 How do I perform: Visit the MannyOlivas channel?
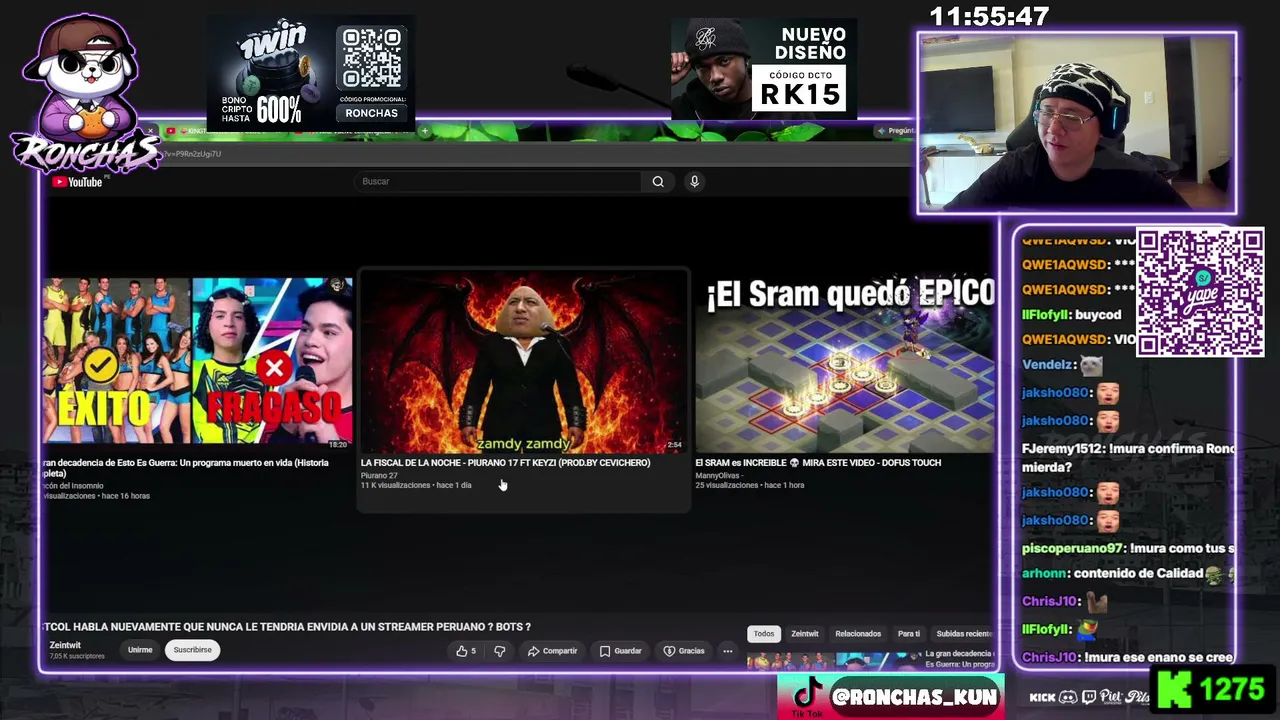[x=717, y=475]
